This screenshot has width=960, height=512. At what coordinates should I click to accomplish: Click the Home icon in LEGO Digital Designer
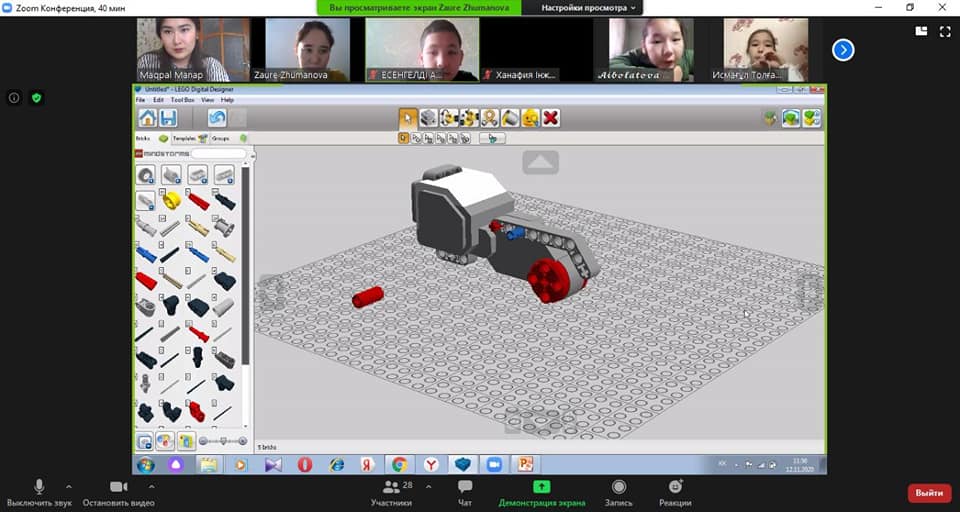click(x=147, y=118)
